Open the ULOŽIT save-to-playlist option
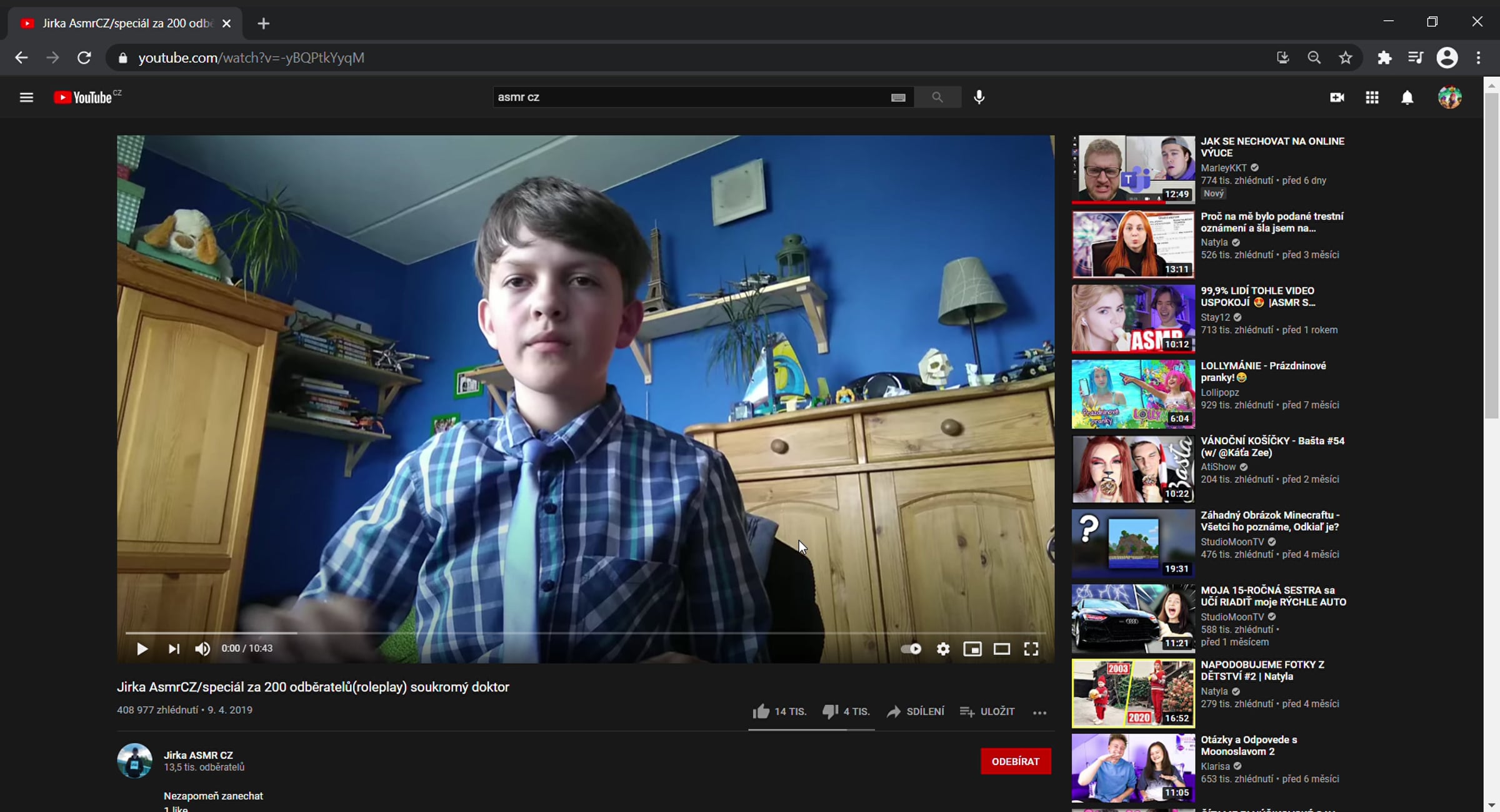1500x812 pixels. coord(987,711)
